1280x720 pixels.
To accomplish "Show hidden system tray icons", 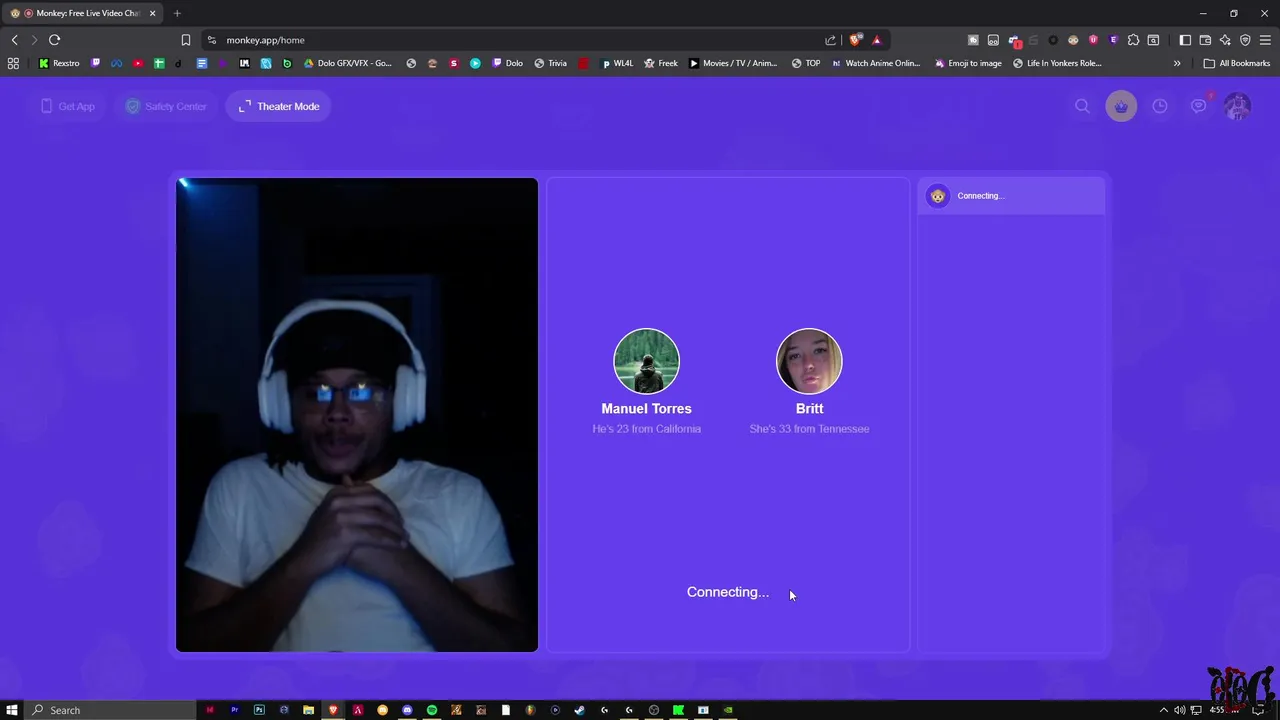I will point(1163,710).
